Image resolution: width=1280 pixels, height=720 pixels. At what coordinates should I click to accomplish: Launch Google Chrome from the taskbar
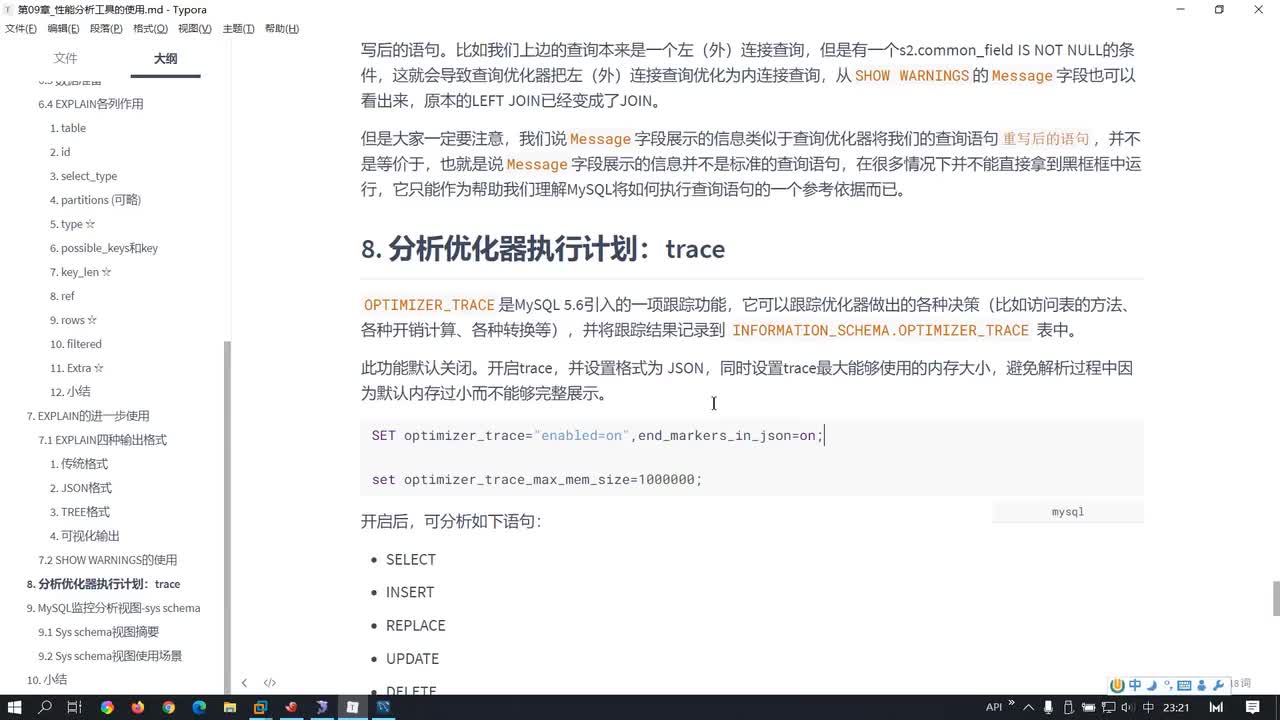[168, 707]
